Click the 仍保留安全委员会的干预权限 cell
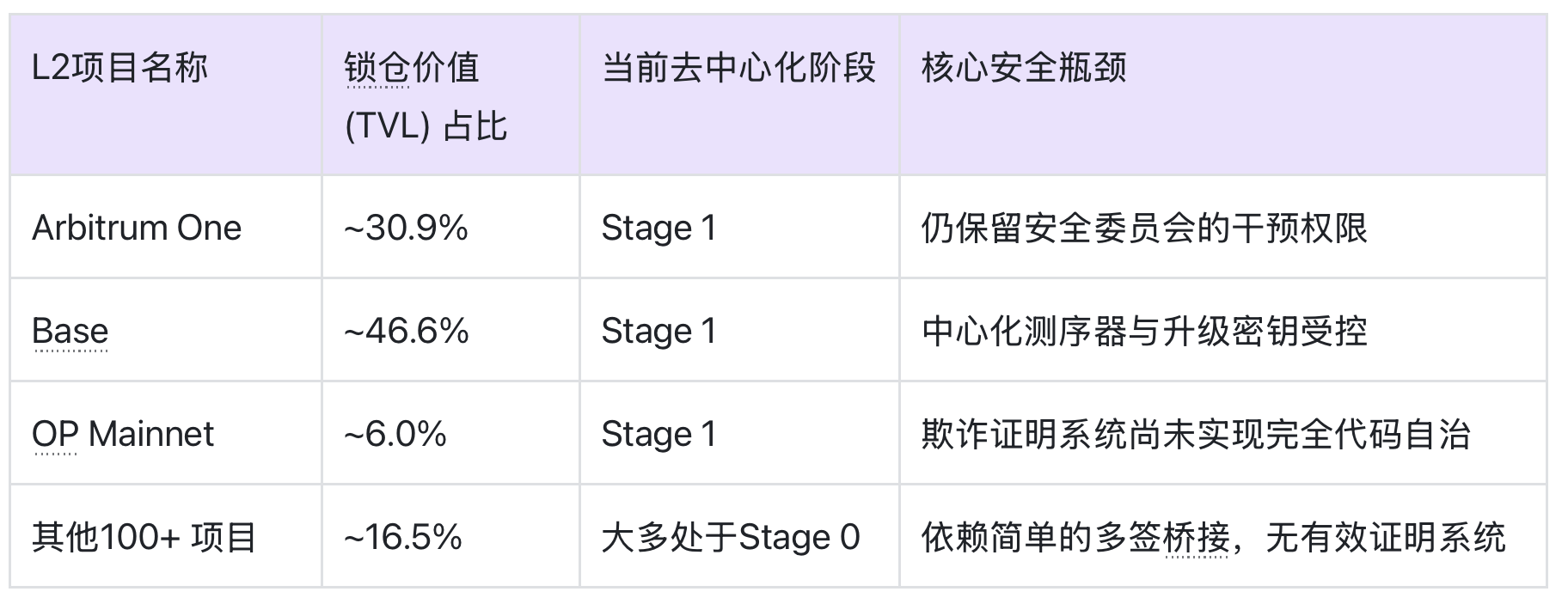1568x610 pixels. [x=1143, y=228]
